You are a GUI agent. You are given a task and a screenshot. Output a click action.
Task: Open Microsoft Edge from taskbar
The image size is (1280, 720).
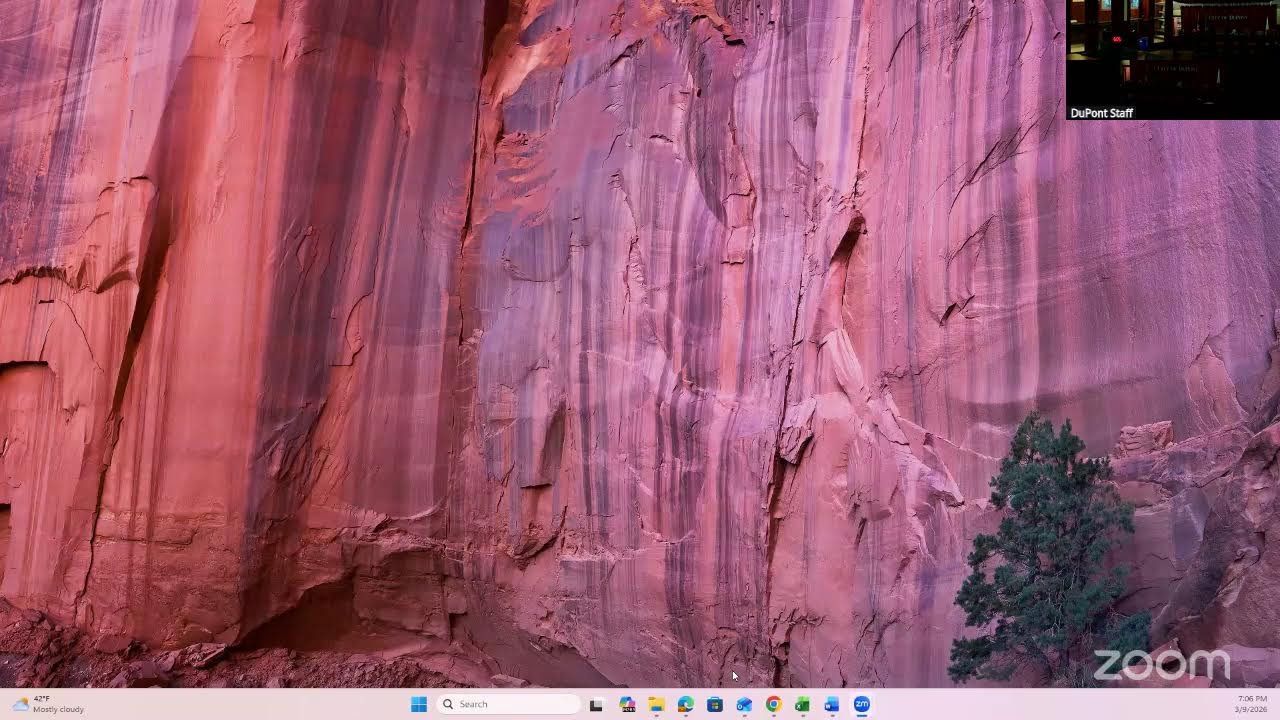click(685, 704)
